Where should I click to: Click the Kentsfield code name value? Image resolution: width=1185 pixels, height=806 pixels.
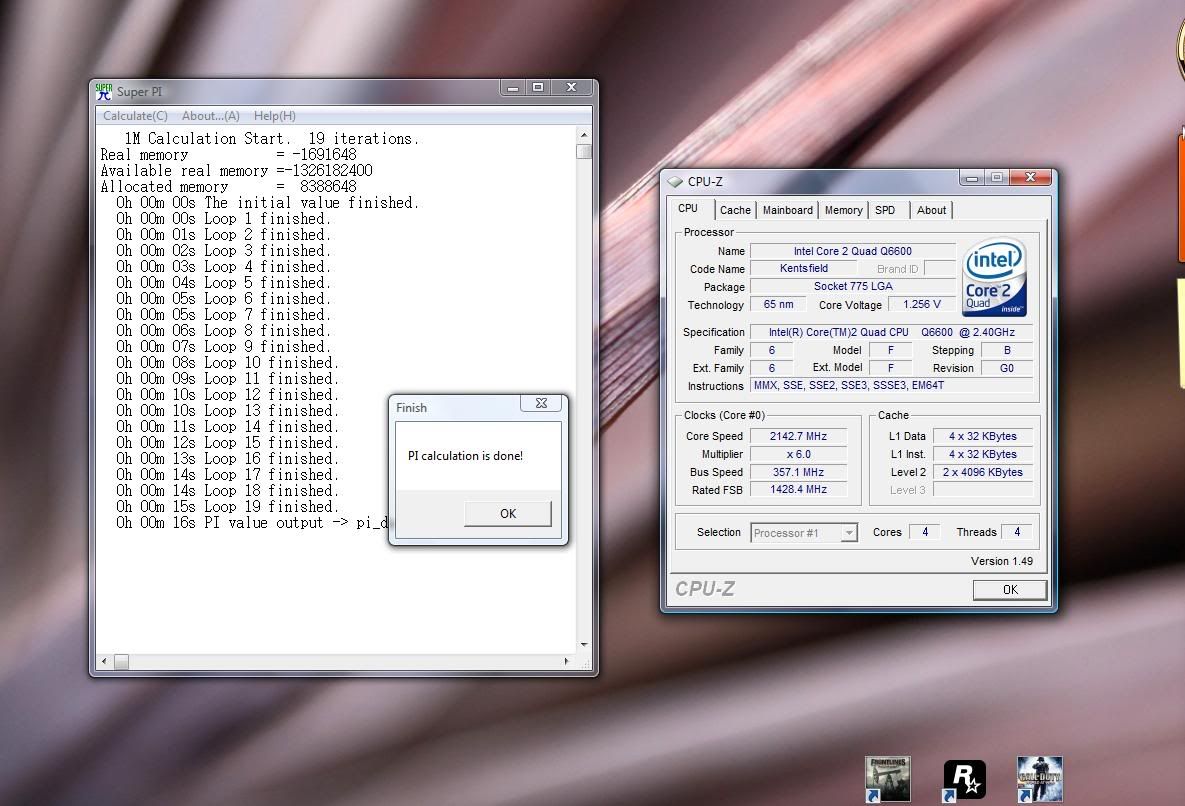(x=803, y=268)
